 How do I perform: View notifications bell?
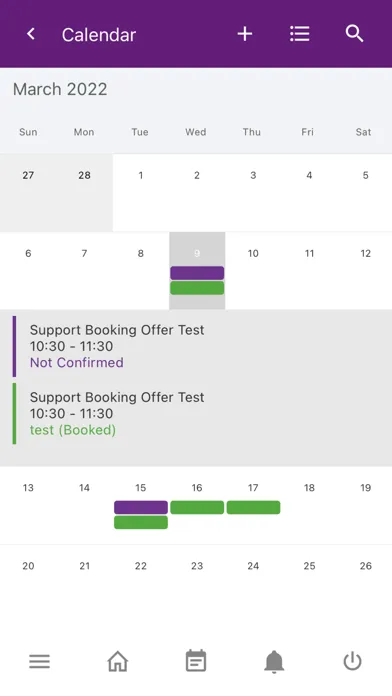(274, 662)
